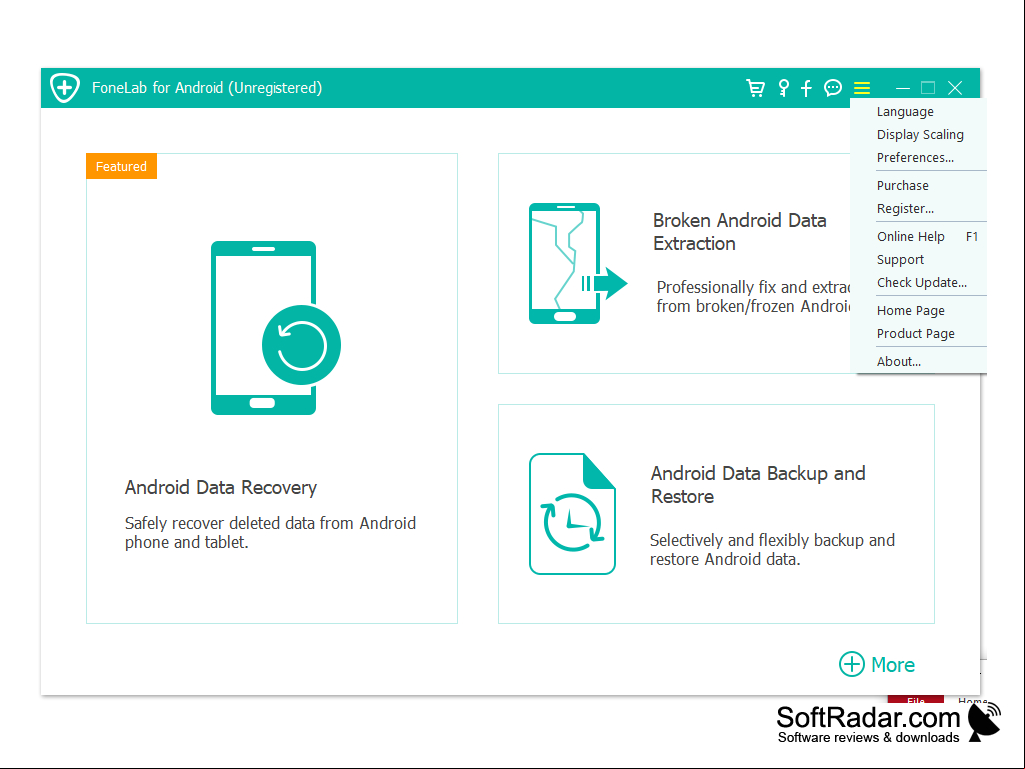
Task: Click the FoneLab shield logo icon
Action: tap(65, 88)
